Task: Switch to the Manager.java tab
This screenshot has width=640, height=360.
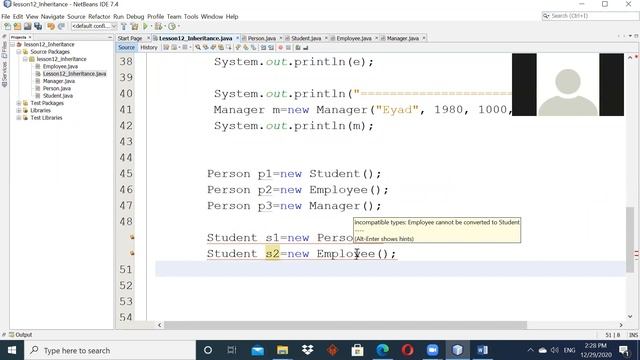Action: coord(402,38)
